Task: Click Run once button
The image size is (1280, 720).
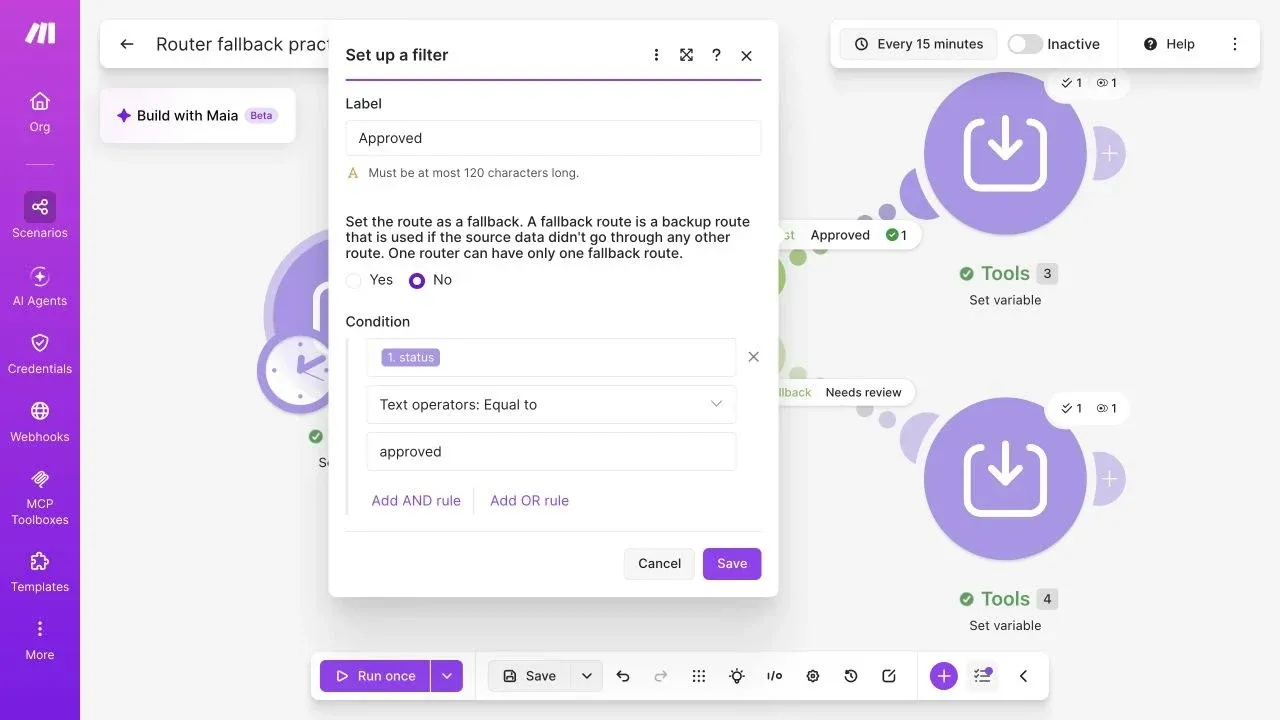Action: pos(375,676)
